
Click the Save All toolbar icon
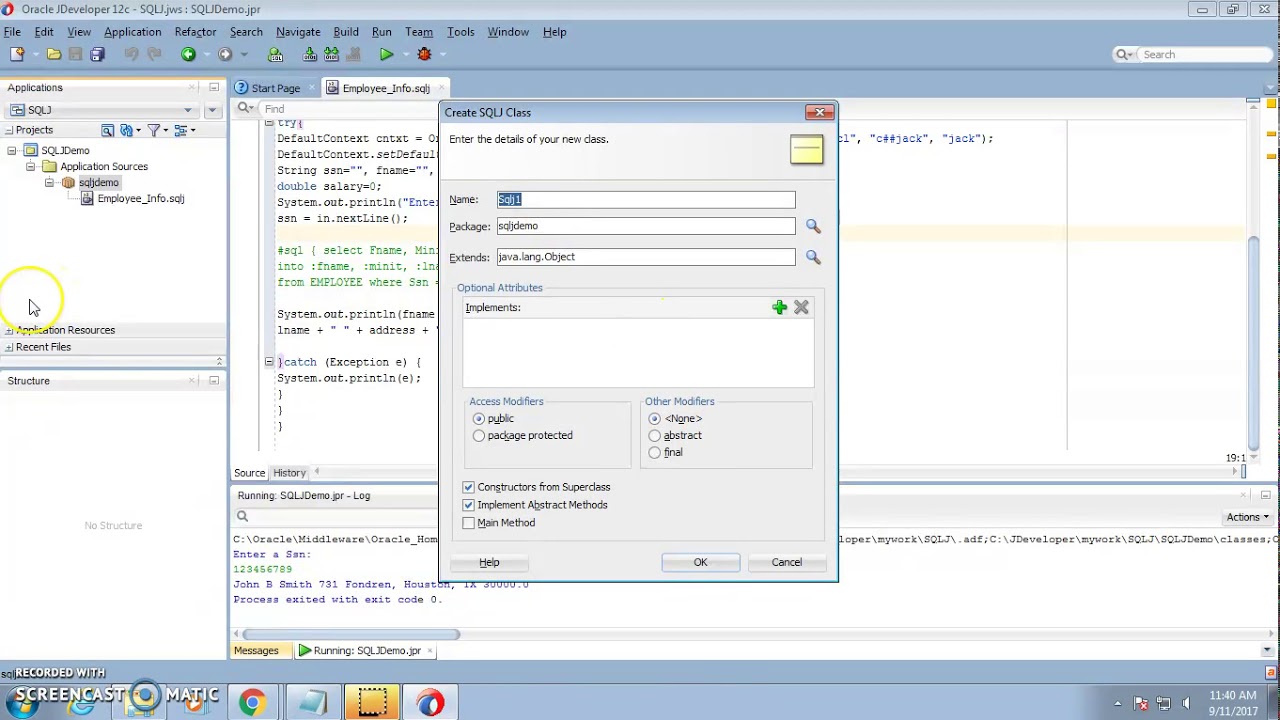97,54
